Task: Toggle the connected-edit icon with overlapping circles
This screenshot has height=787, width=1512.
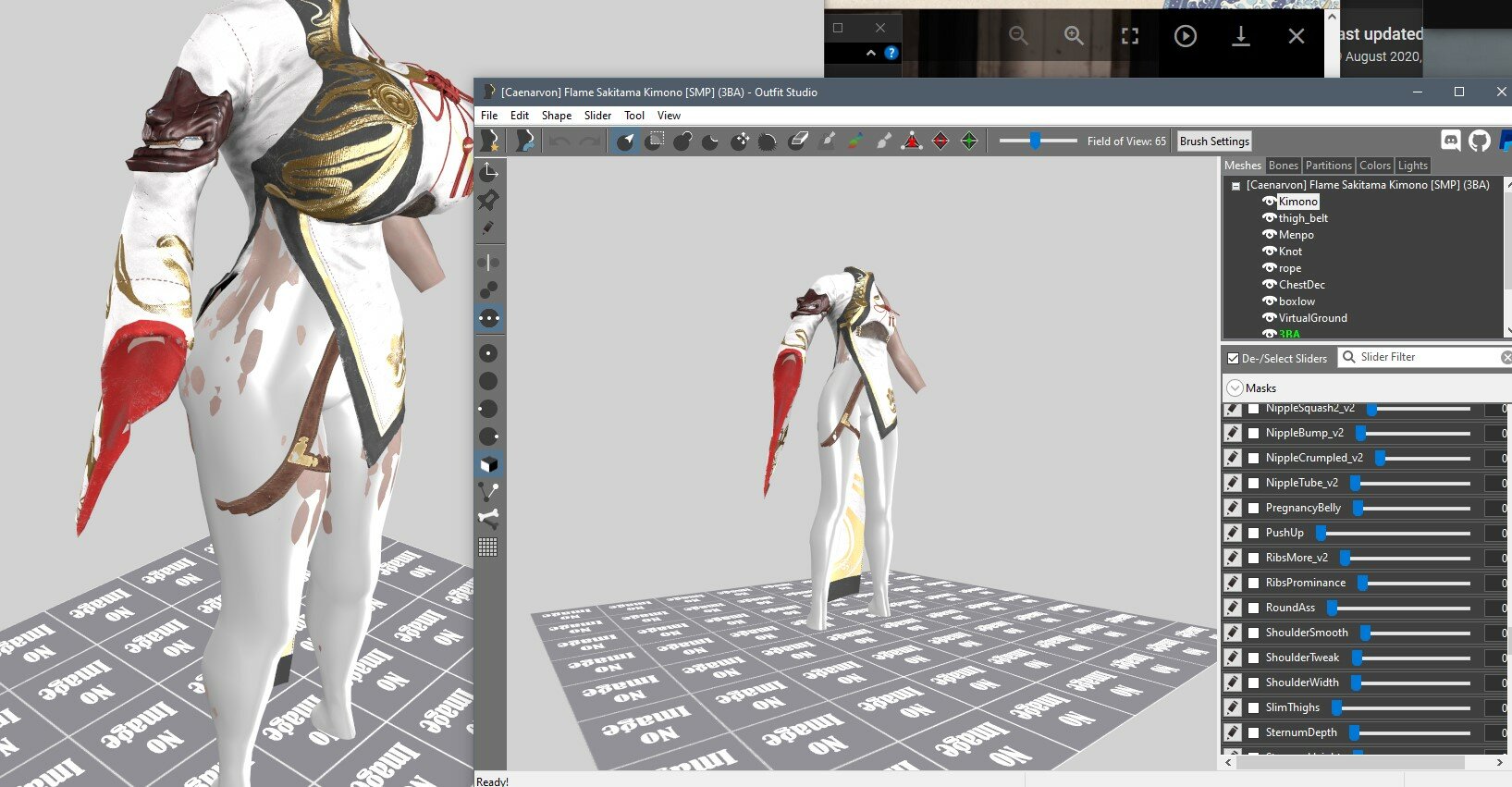Action: (488, 290)
